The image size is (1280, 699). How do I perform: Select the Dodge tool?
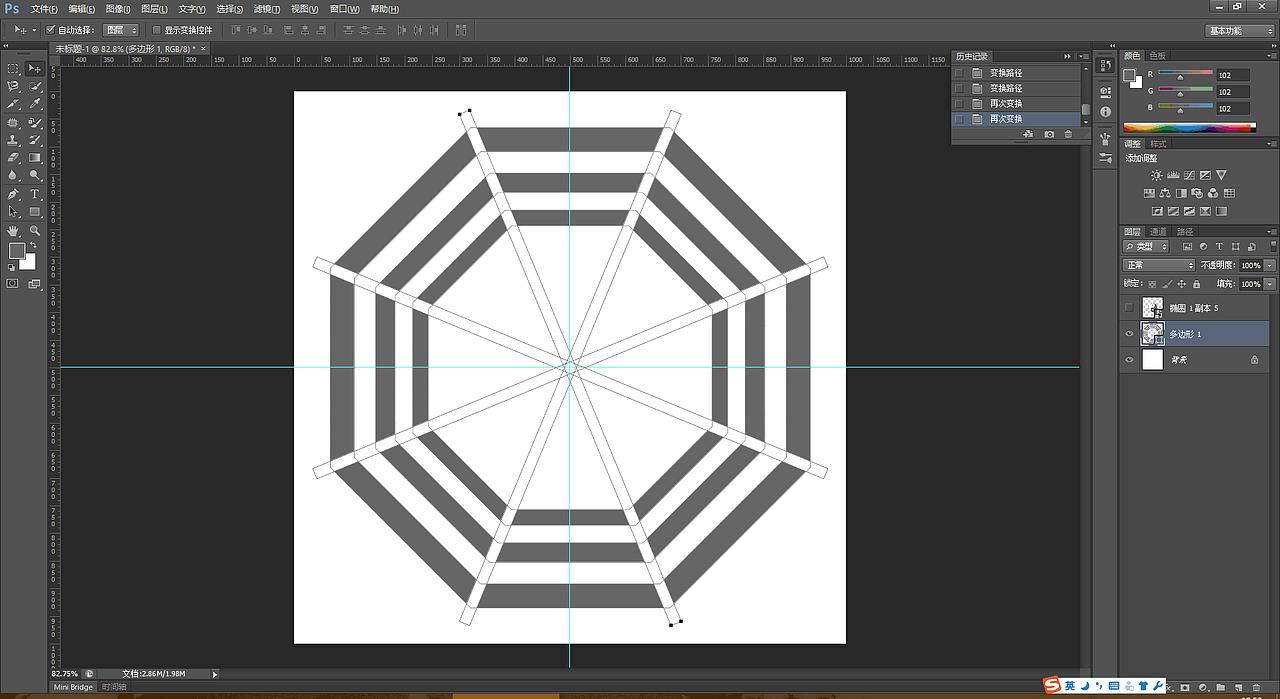point(35,176)
